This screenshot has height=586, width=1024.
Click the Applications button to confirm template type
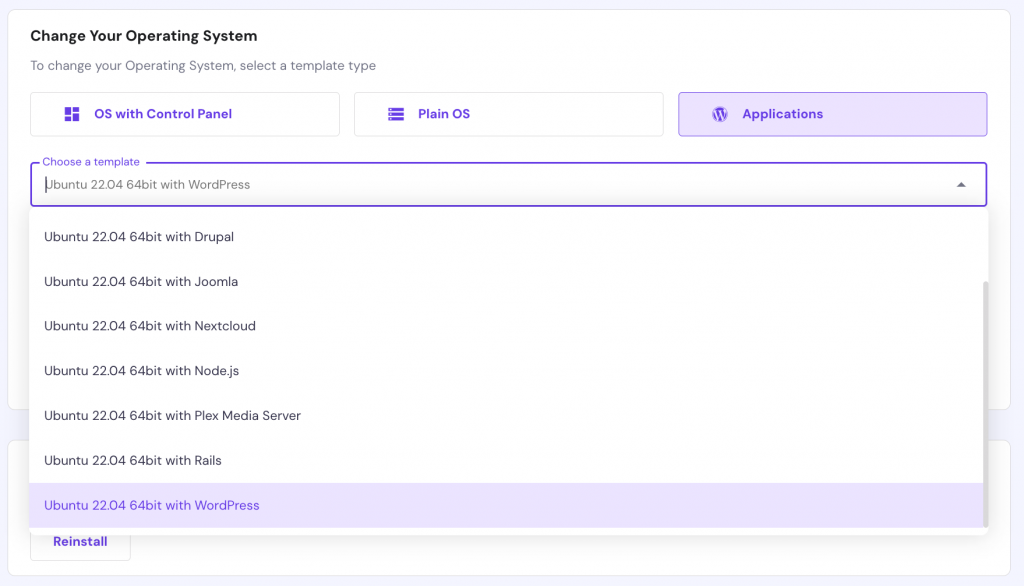pos(832,114)
